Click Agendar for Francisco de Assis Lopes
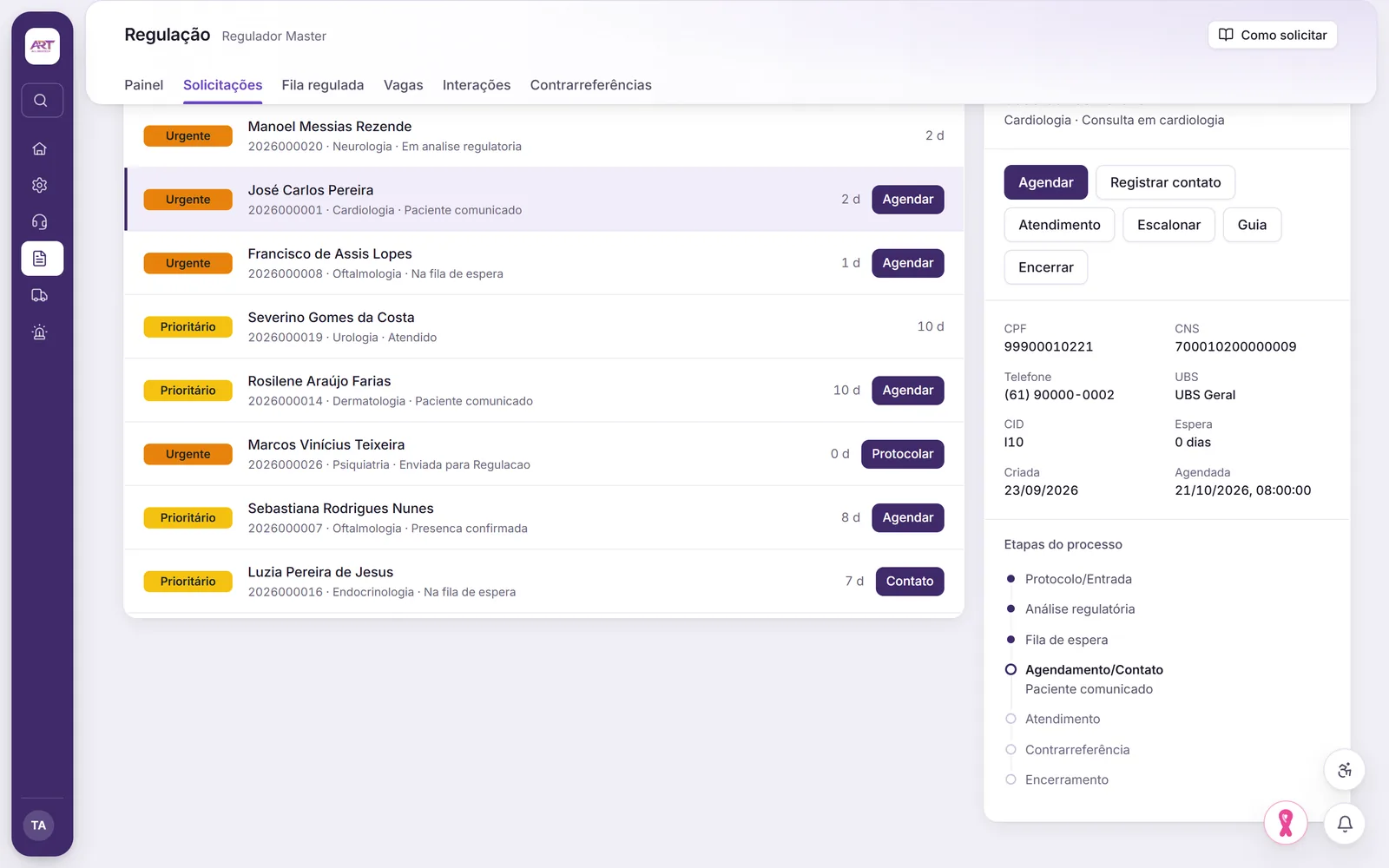The height and width of the screenshot is (868, 1389). [x=908, y=263]
